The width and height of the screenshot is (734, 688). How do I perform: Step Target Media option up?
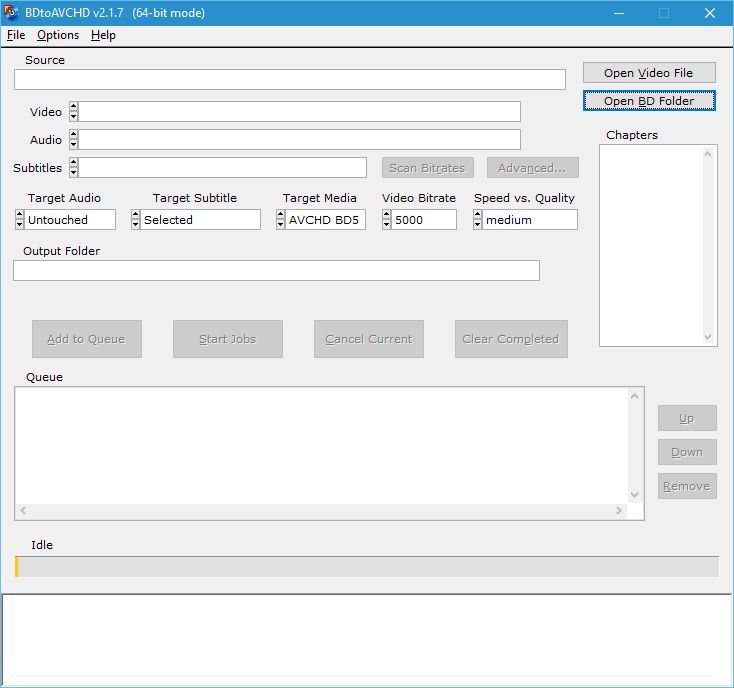click(280, 214)
